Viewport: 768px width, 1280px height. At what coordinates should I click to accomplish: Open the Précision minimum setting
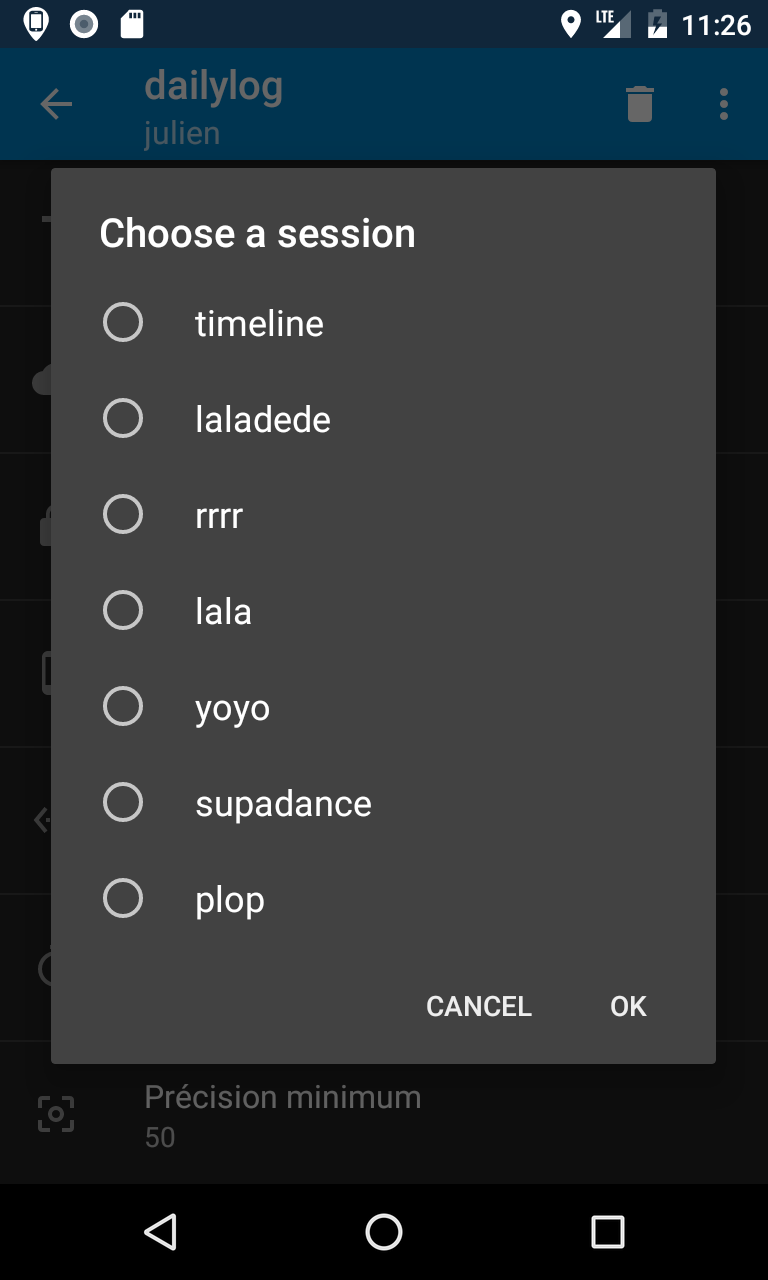(283, 1114)
